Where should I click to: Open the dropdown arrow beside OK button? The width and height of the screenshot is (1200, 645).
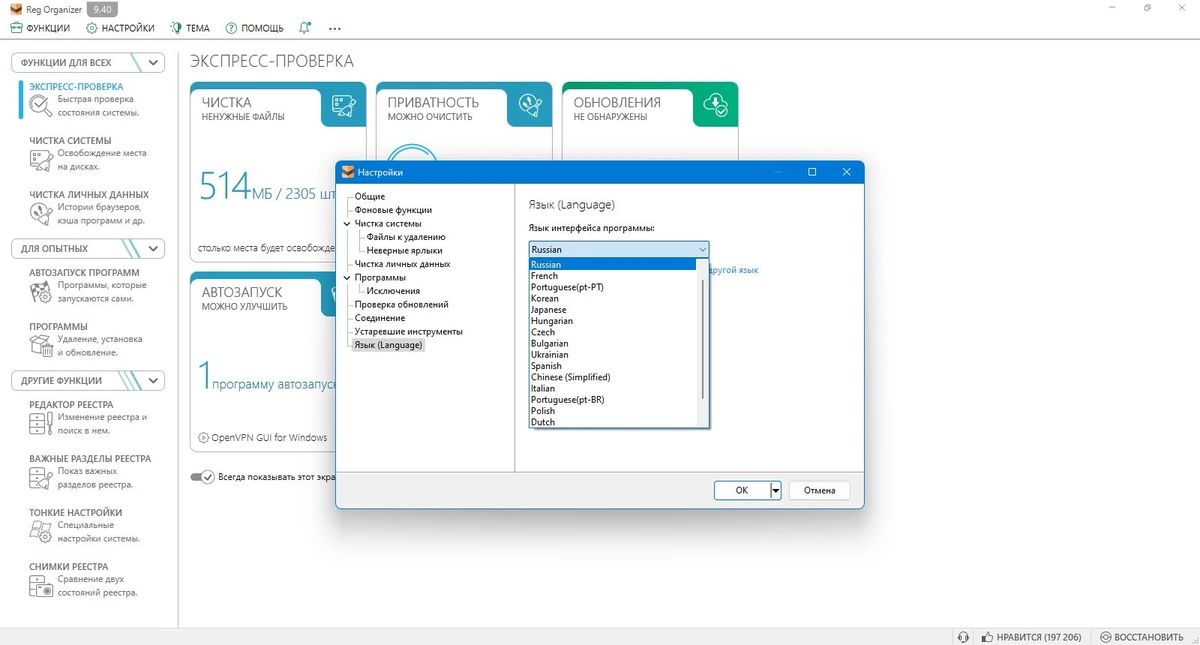click(x=775, y=490)
